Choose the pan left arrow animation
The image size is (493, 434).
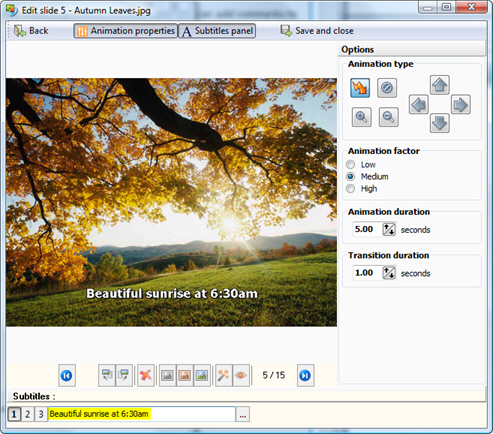coord(419,105)
